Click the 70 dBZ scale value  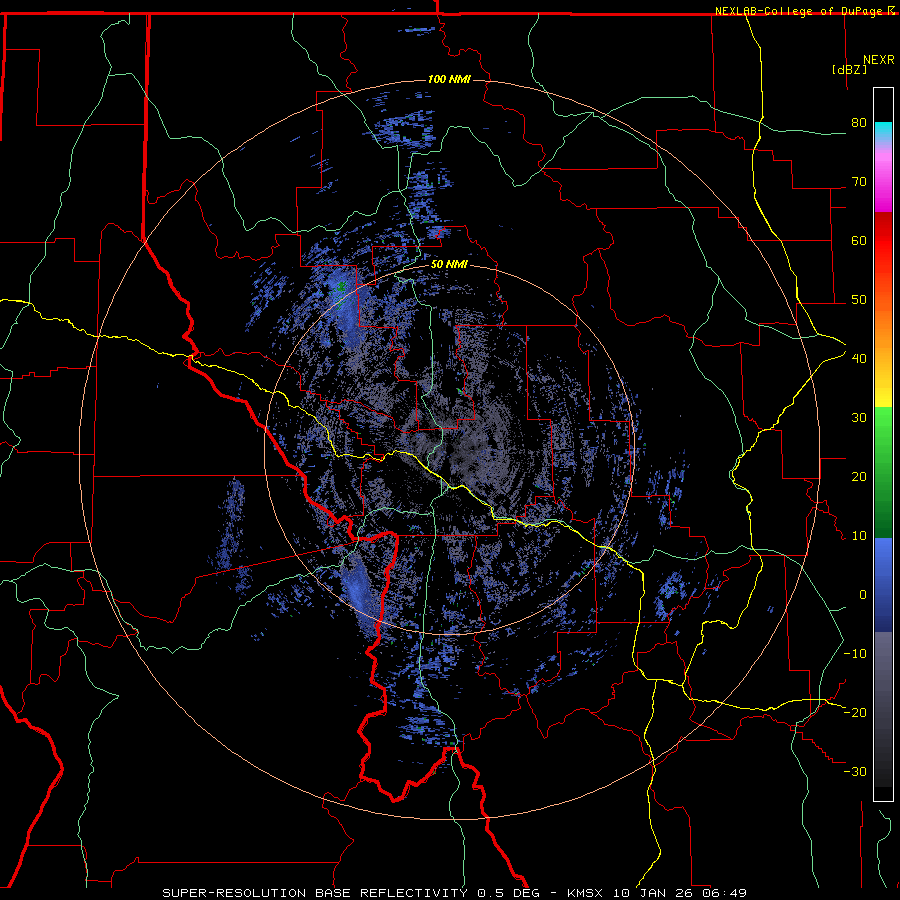[859, 182]
